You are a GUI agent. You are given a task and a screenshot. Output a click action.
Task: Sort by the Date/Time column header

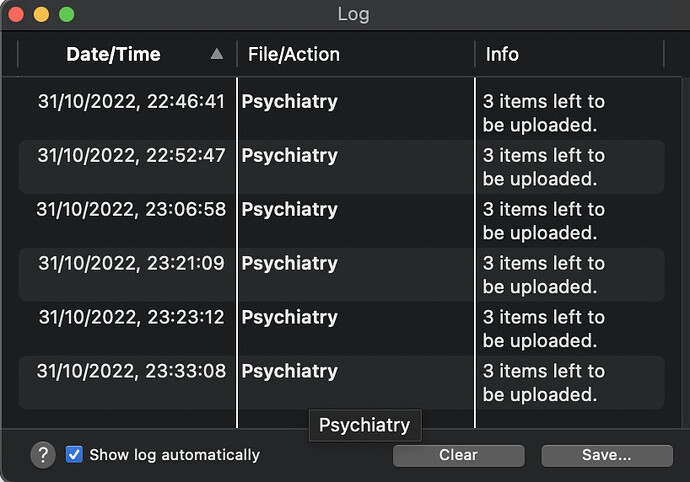pos(113,54)
